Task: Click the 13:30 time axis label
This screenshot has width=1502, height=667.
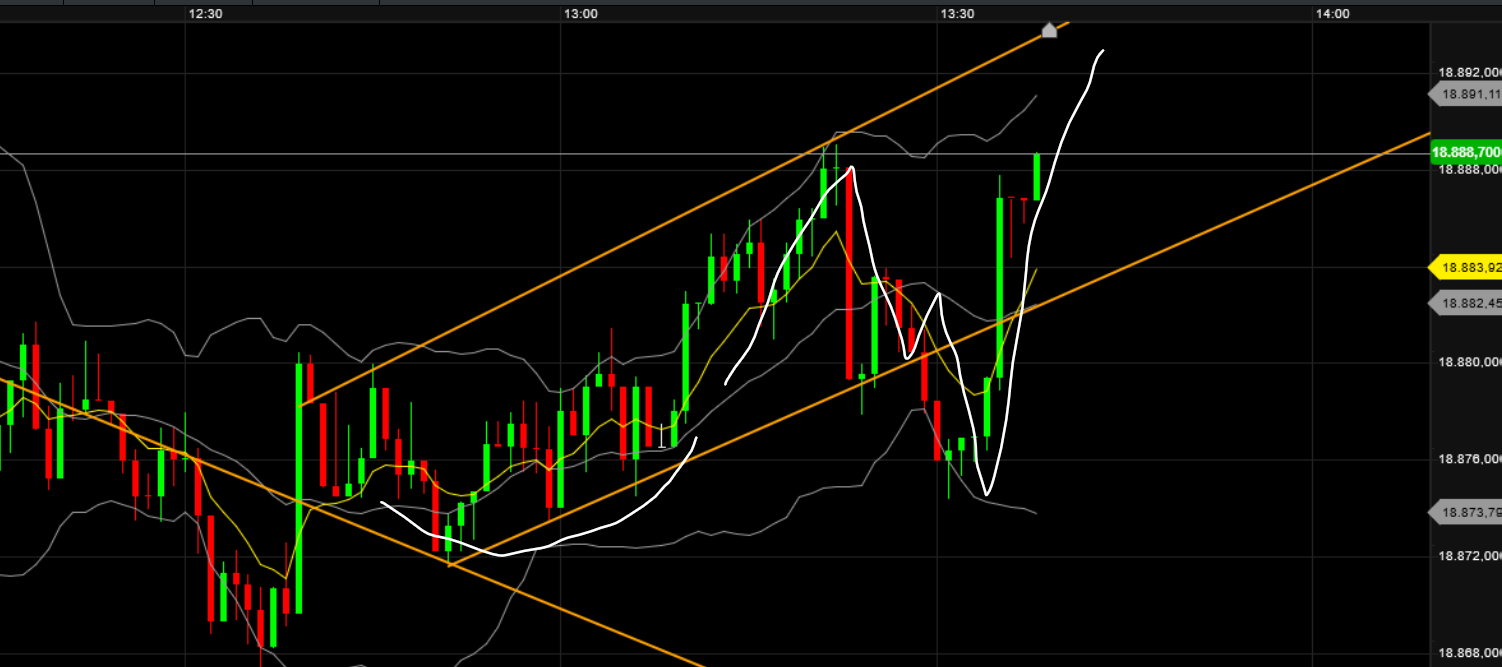Action: pyautogui.click(x=957, y=13)
